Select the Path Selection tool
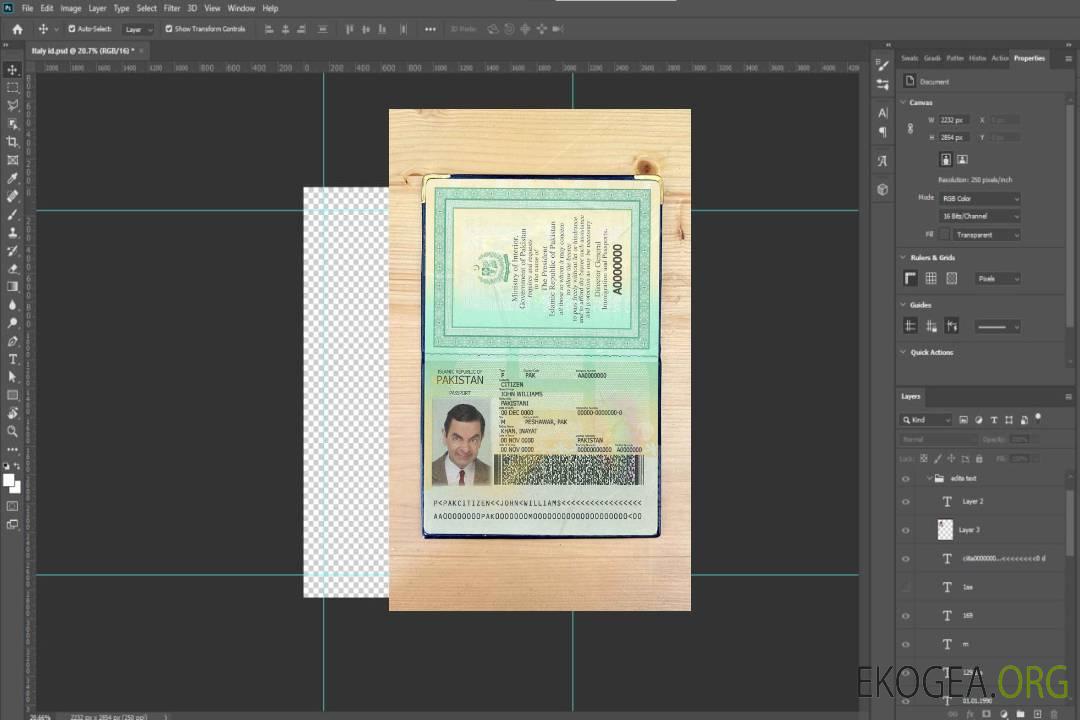 pos(12,377)
